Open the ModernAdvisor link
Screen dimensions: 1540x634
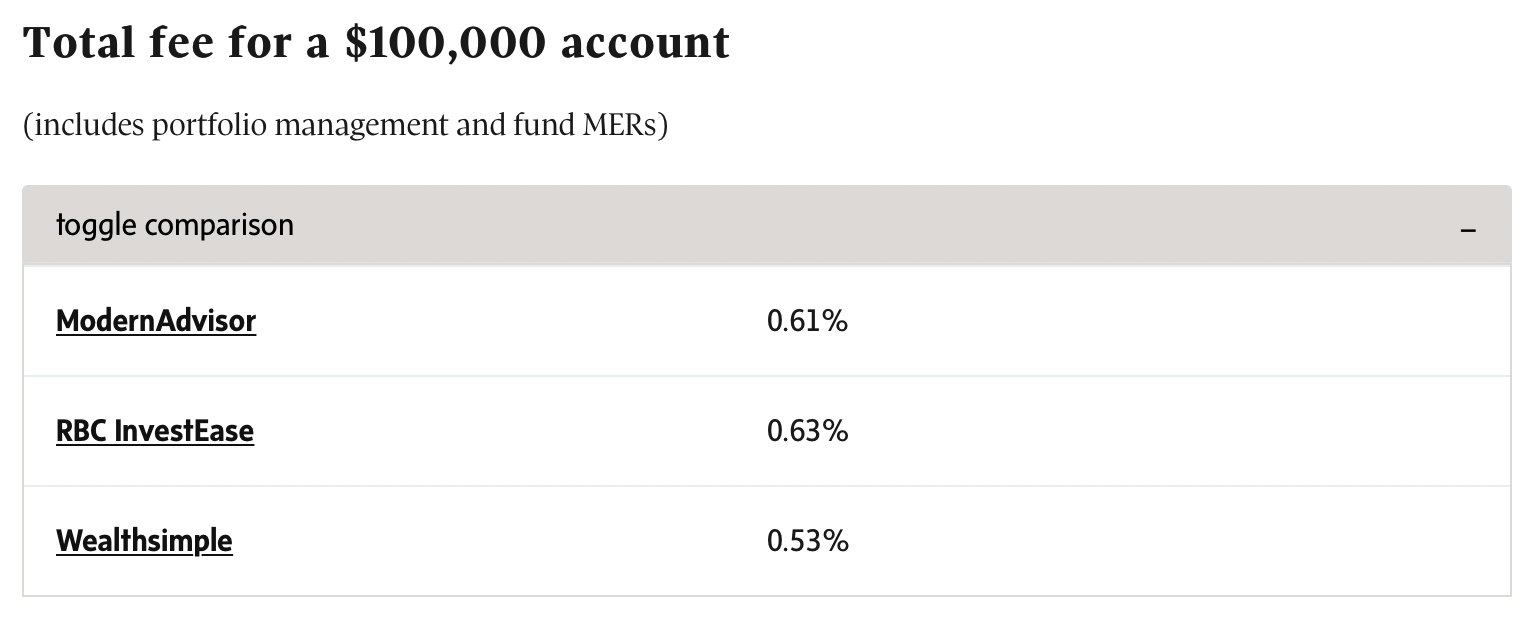click(x=156, y=321)
